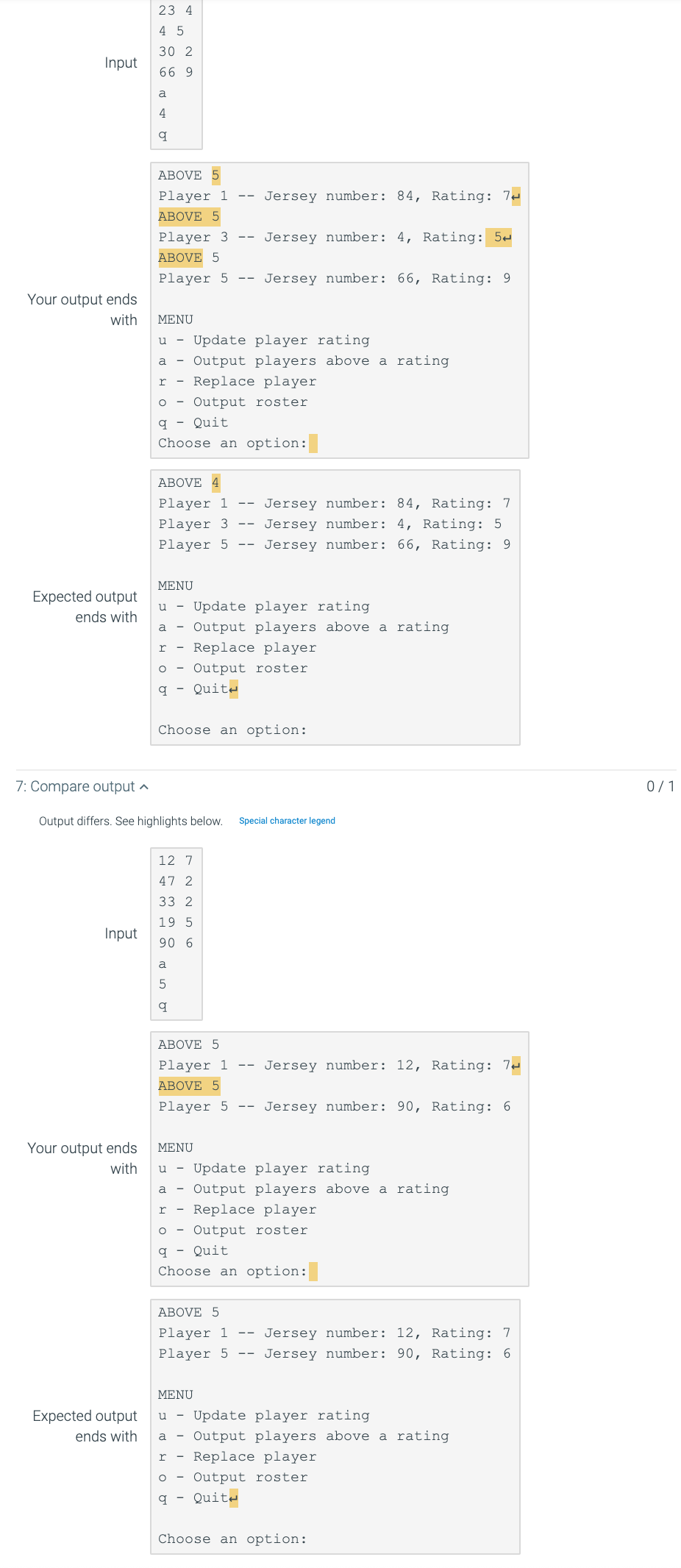Select the "0 / 1" score label
Screen dimensions: 681x1568
[x=658, y=786]
